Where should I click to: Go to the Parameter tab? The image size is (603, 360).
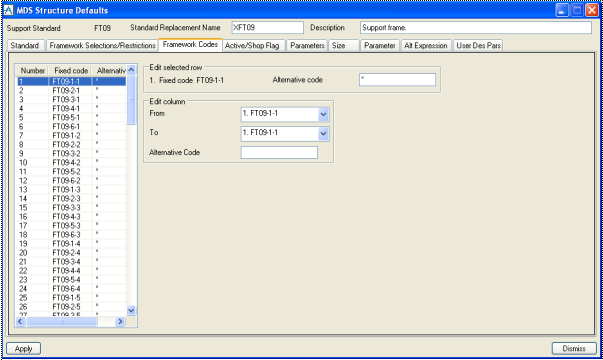tap(380, 45)
